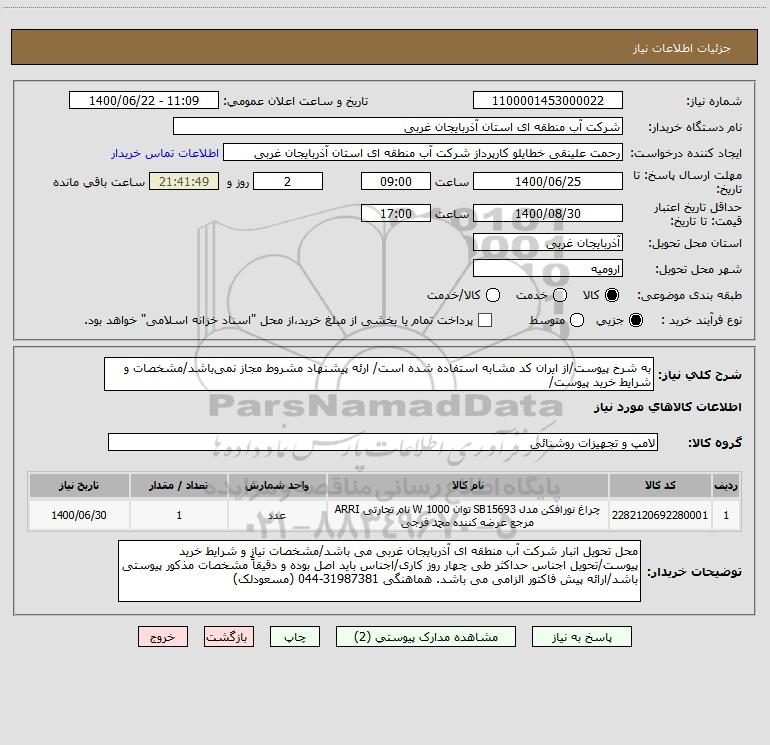770x745 pixels.
Task: Click the چاپ print button
Action: [295, 637]
